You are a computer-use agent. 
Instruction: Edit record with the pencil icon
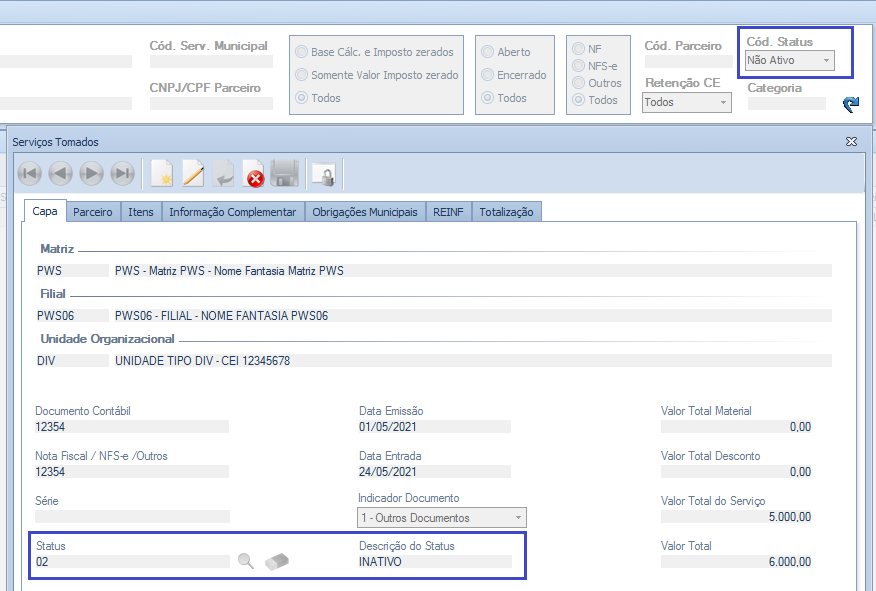coord(193,174)
